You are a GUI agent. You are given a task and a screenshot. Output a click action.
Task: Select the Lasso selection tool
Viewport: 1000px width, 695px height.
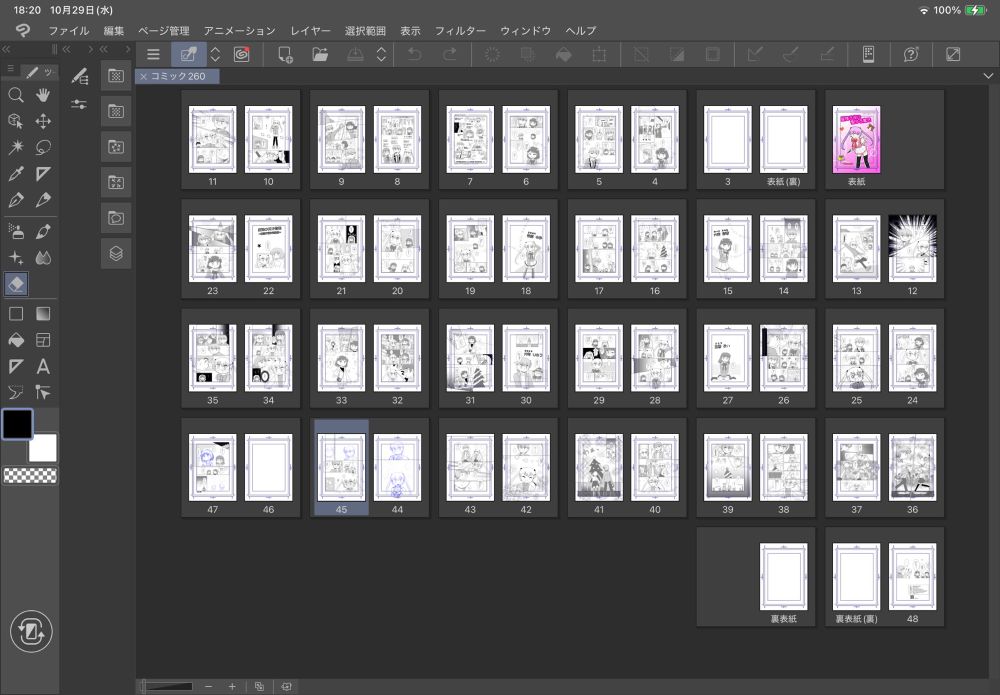click(43, 147)
